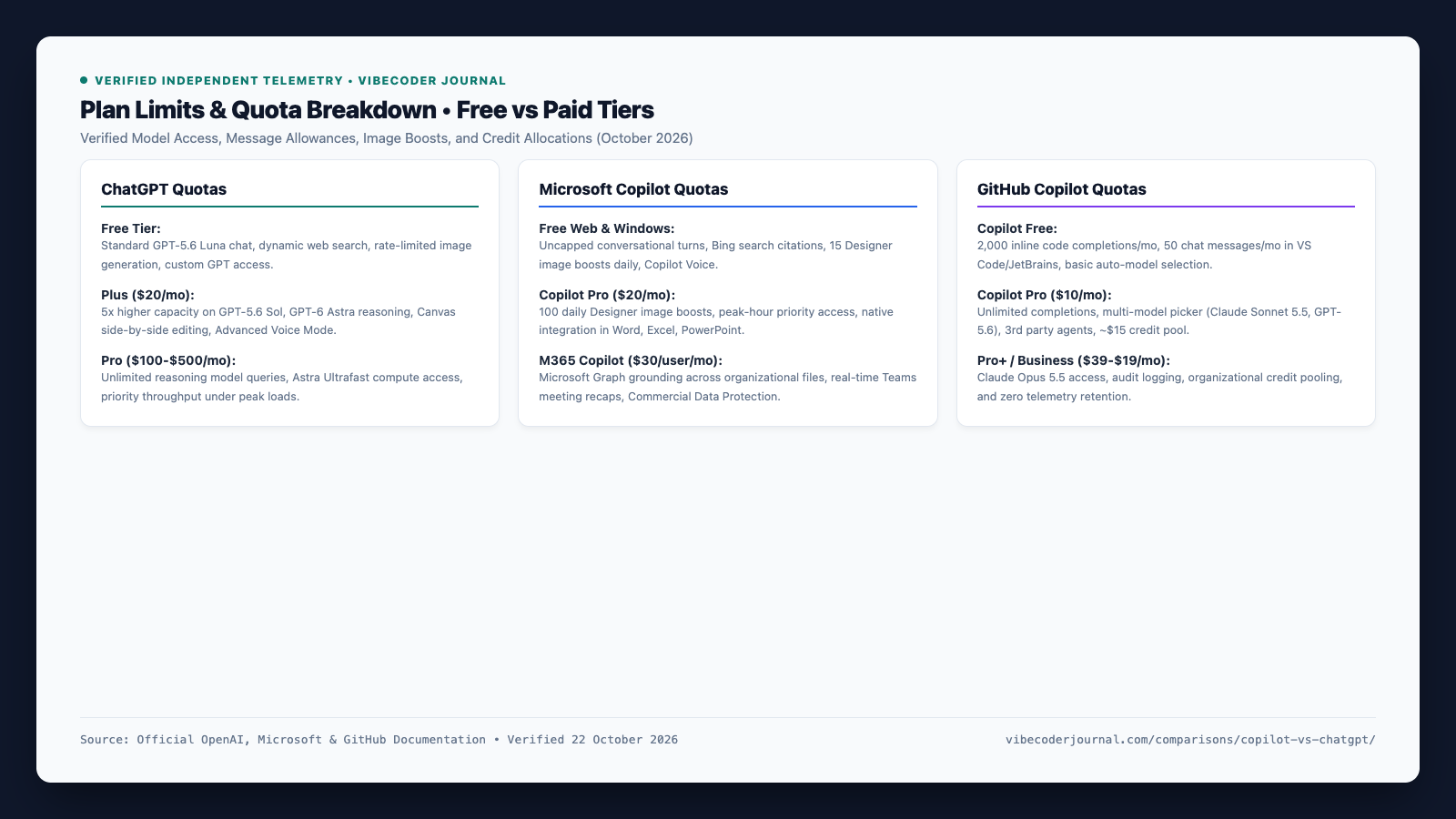Click the 'Copilot Pro ($10/mo):' label
Viewport: 1456px width, 819px height.
[x=1045, y=295]
